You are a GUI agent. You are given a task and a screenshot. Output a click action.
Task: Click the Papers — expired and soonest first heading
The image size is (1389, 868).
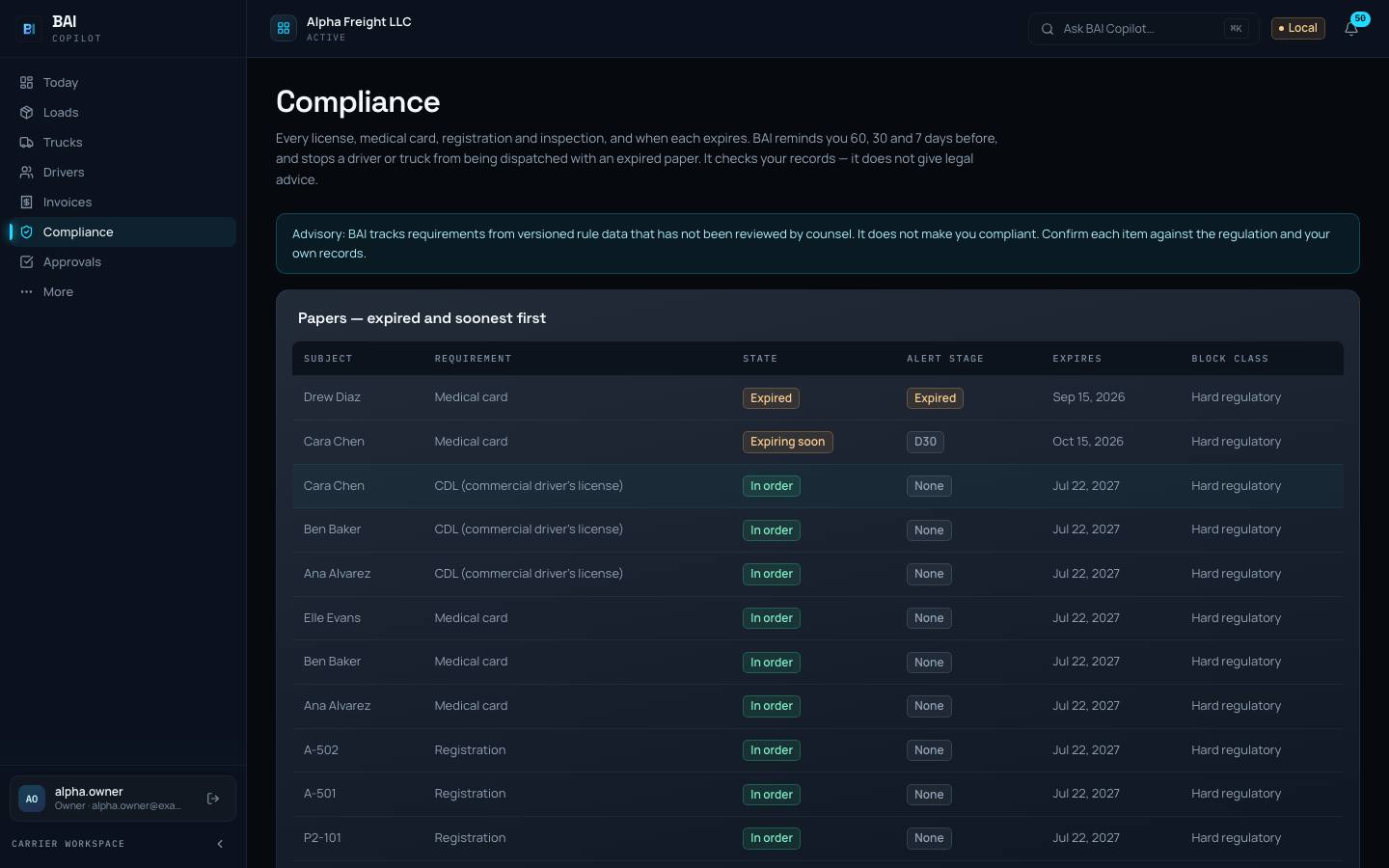[422, 318]
